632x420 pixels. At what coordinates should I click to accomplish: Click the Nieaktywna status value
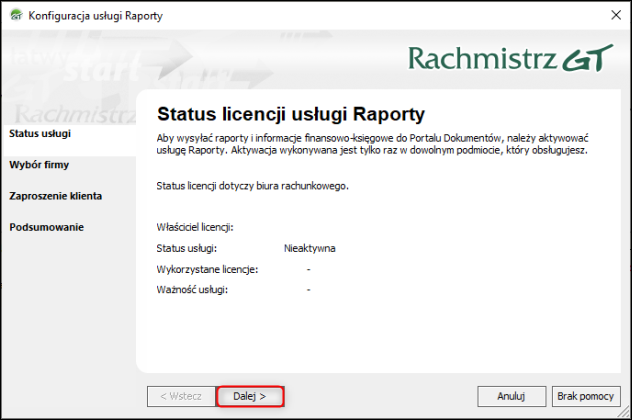pos(310,248)
